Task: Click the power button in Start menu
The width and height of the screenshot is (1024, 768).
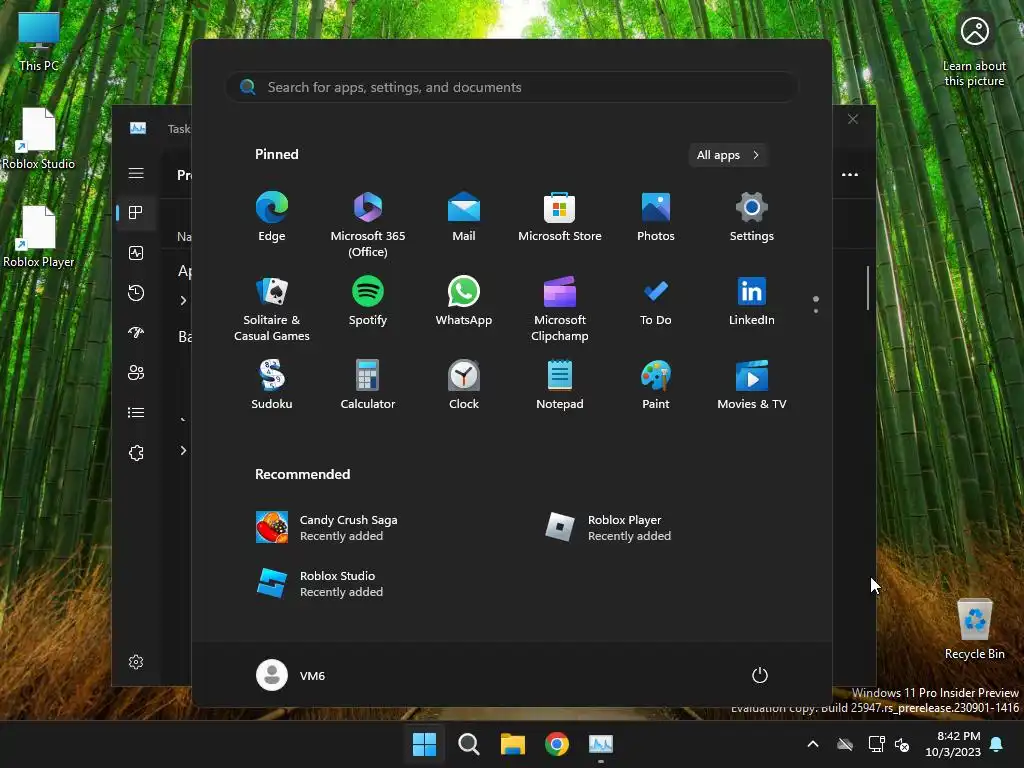Action: click(x=760, y=675)
